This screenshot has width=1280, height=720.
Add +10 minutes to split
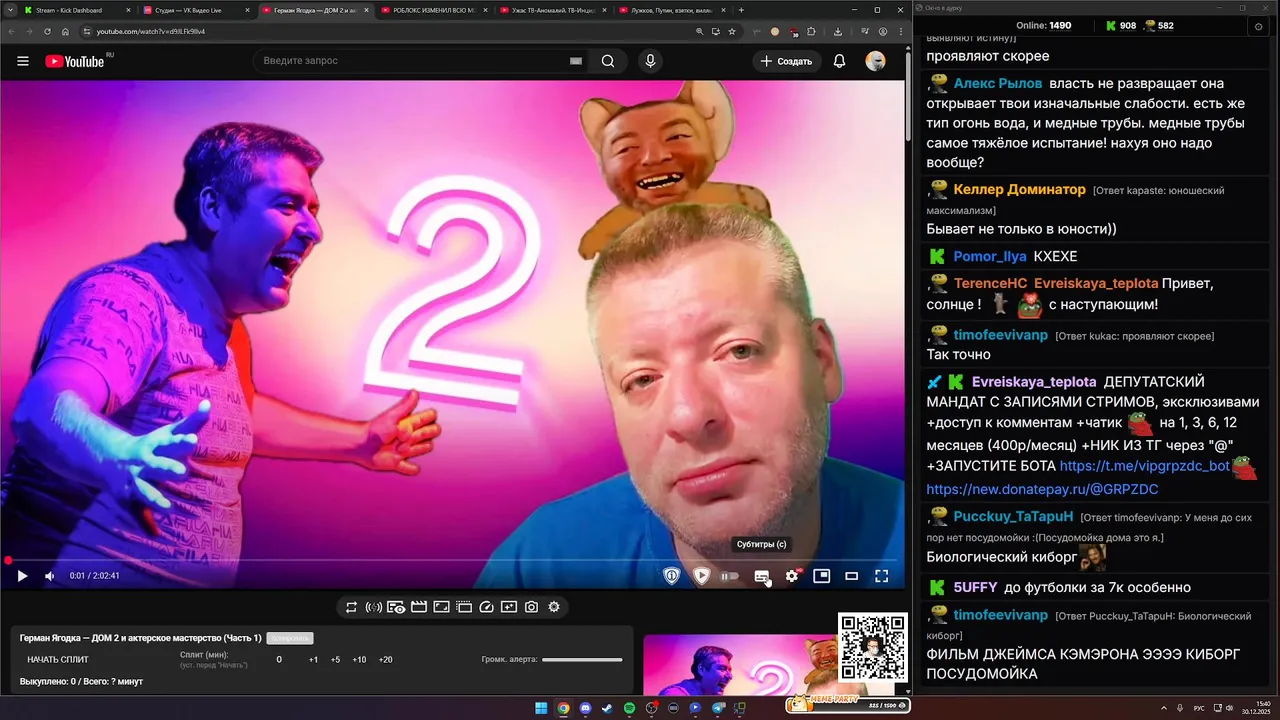click(x=360, y=659)
